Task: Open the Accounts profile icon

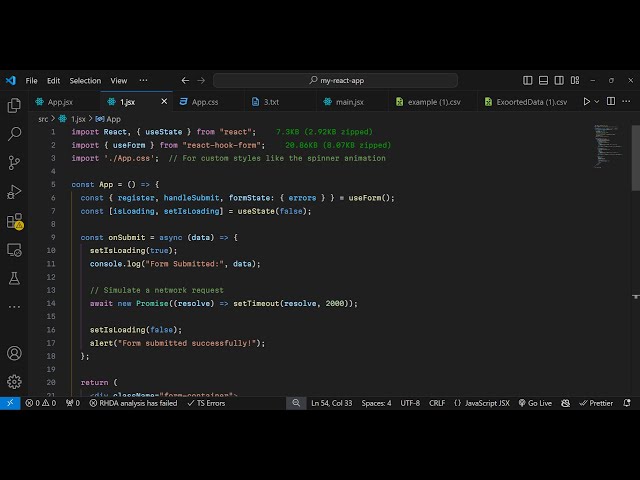Action: 14,353
